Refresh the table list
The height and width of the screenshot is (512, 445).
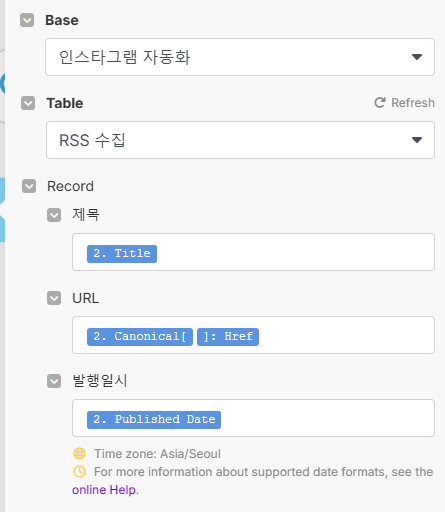click(x=404, y=103)
